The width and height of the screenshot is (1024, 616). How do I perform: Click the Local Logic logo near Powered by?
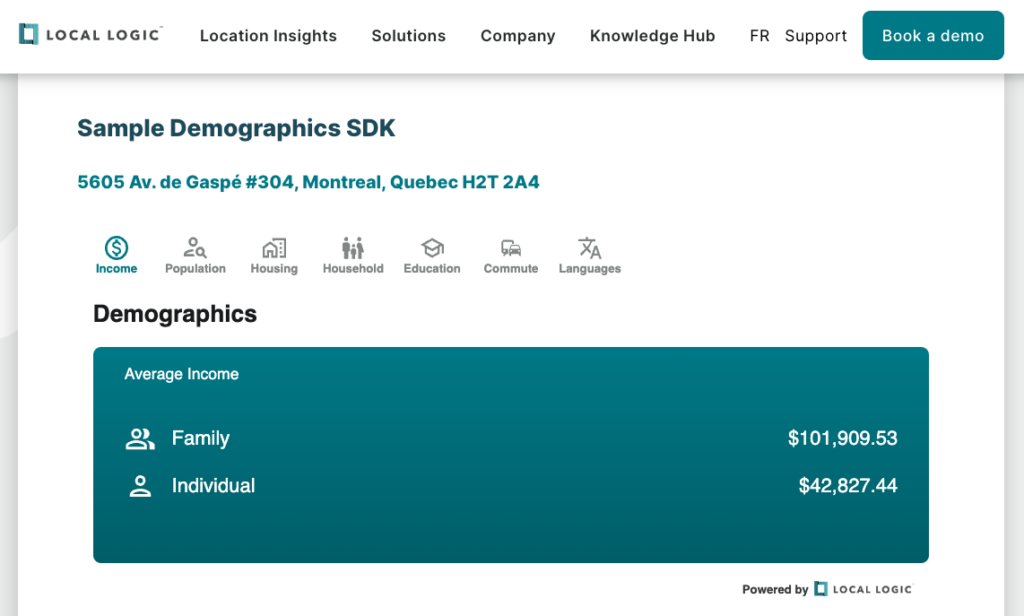click(864, 589)
